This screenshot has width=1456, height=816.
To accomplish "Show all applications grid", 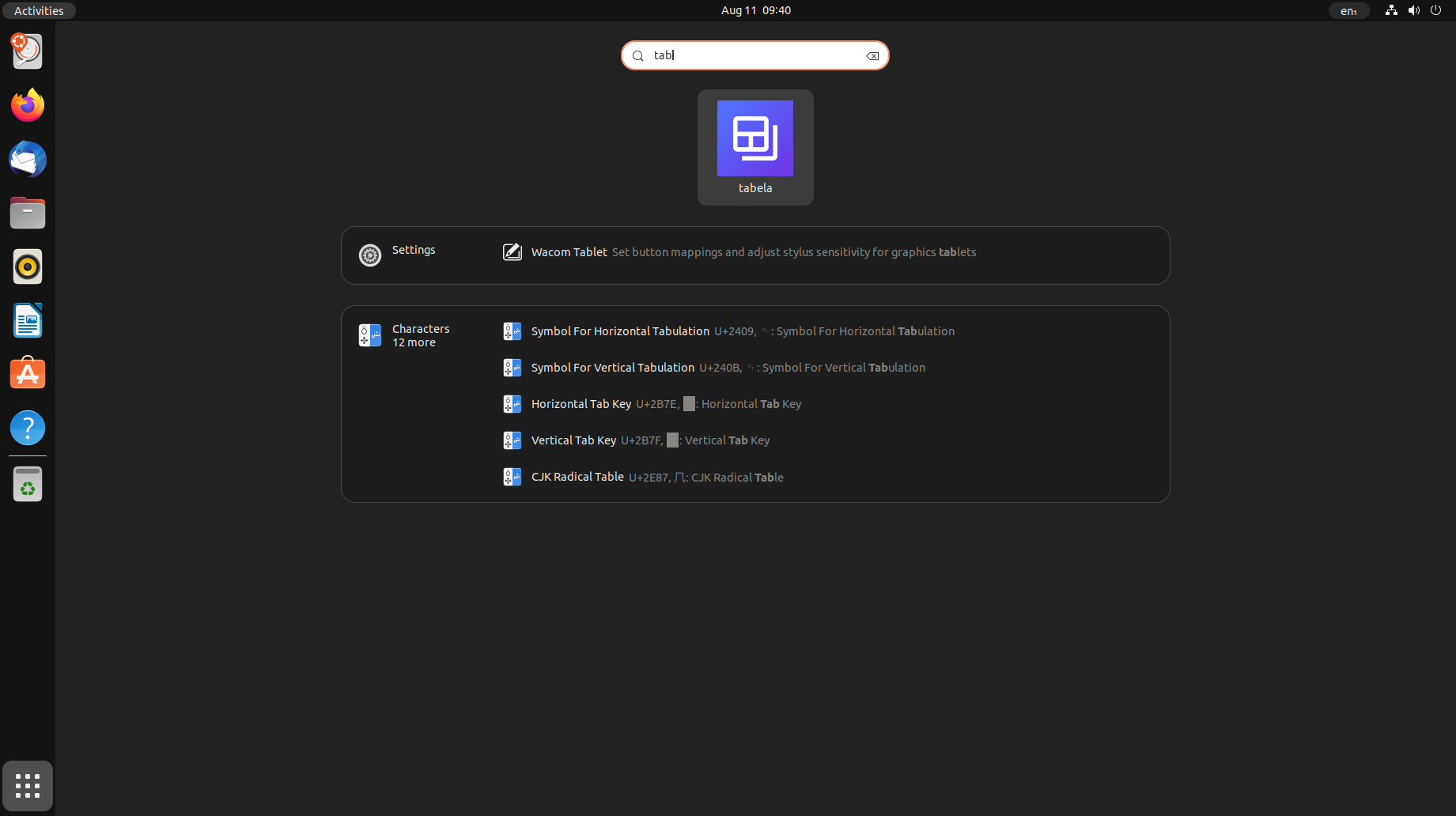I will (x=27, y=786).
